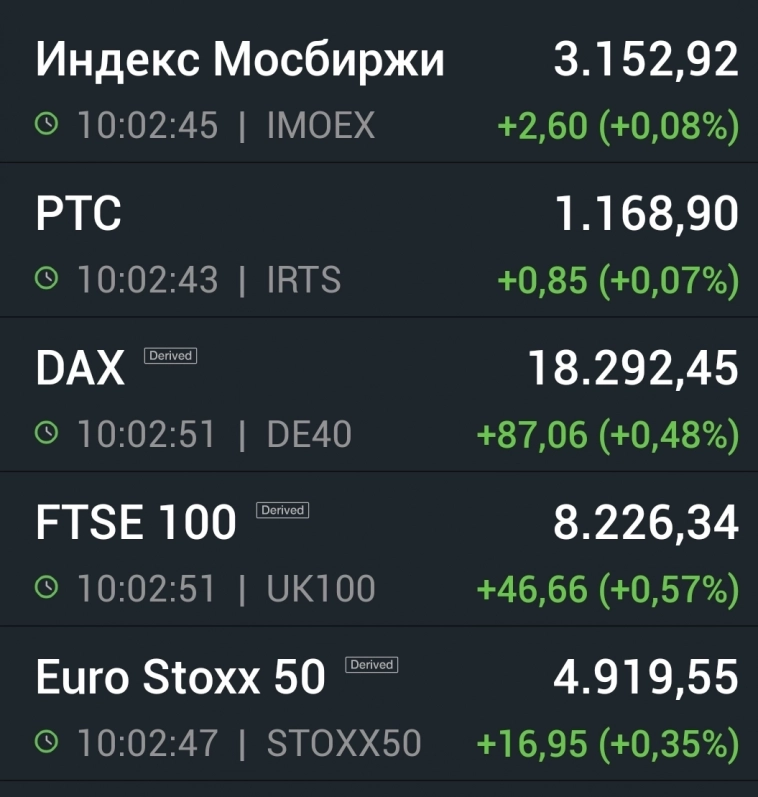The image size is (758, 797).
Task: Click the clock icon in DAX row
Action: pos(46,433)
